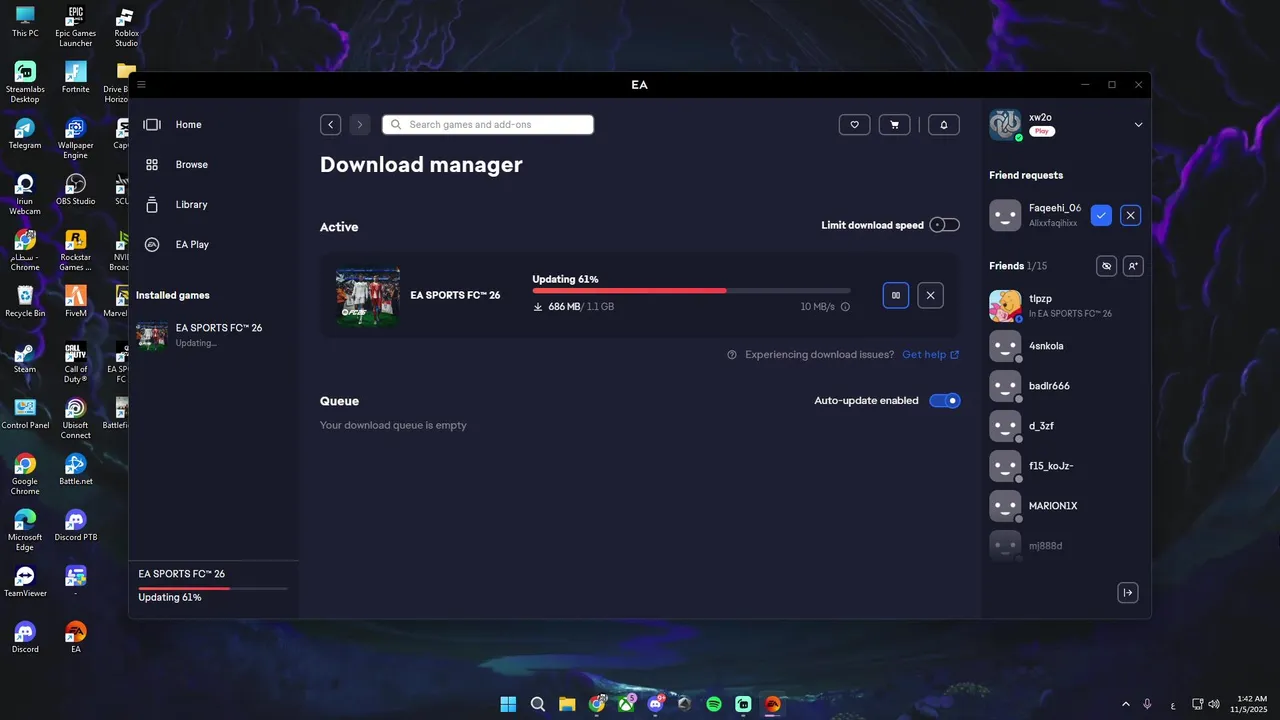Open friend 4snkola in friends list
The width and height of the screenshot is (1280, 720).
pos(1066,346)
